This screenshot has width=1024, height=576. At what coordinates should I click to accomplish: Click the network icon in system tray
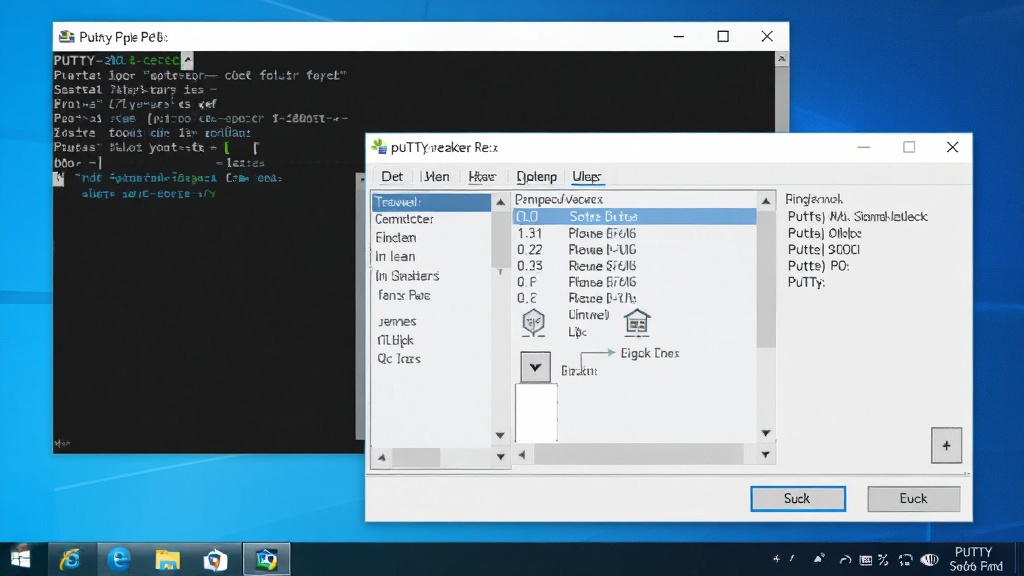905,560
